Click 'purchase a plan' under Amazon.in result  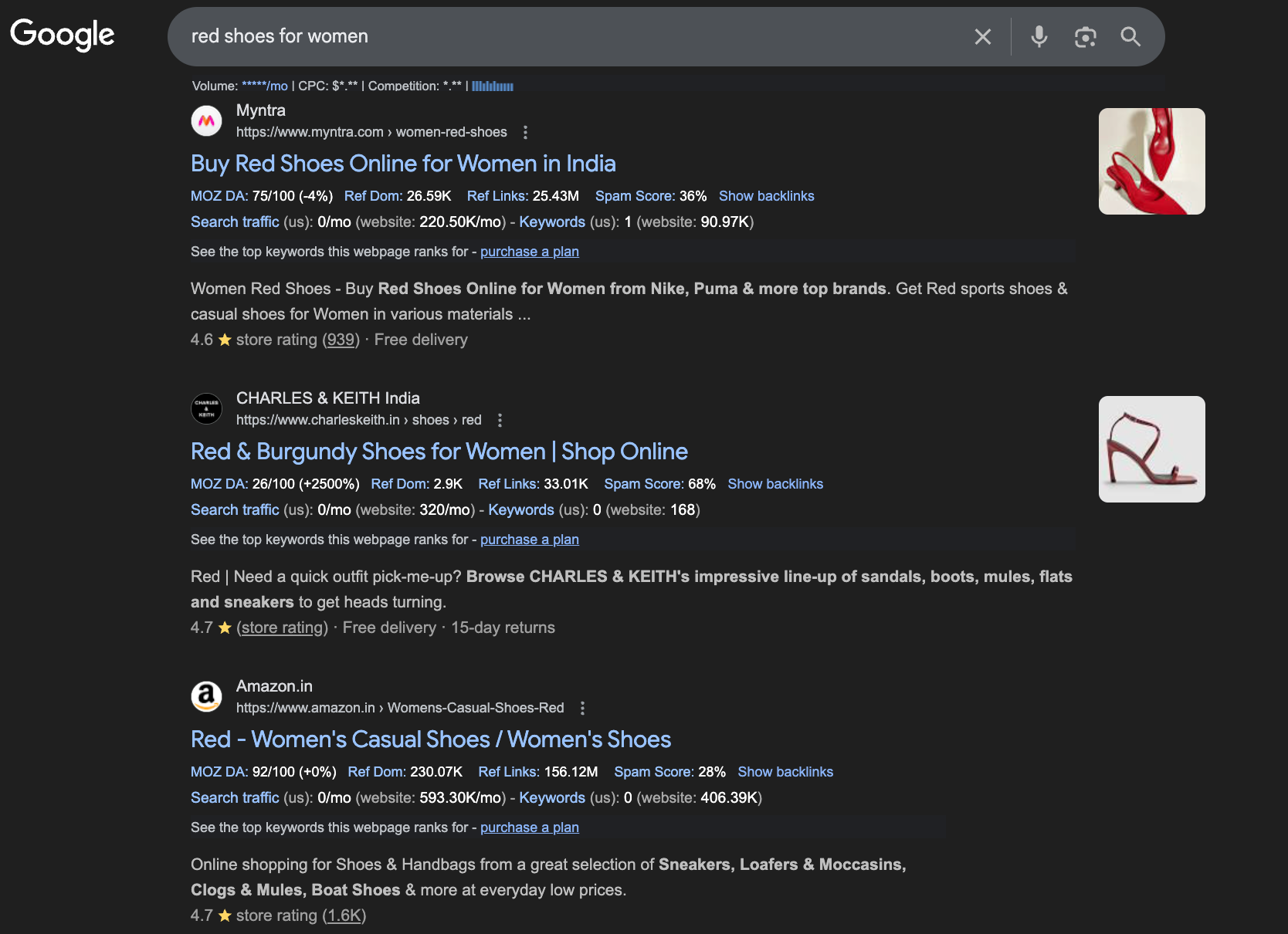[x=530, y=827]
